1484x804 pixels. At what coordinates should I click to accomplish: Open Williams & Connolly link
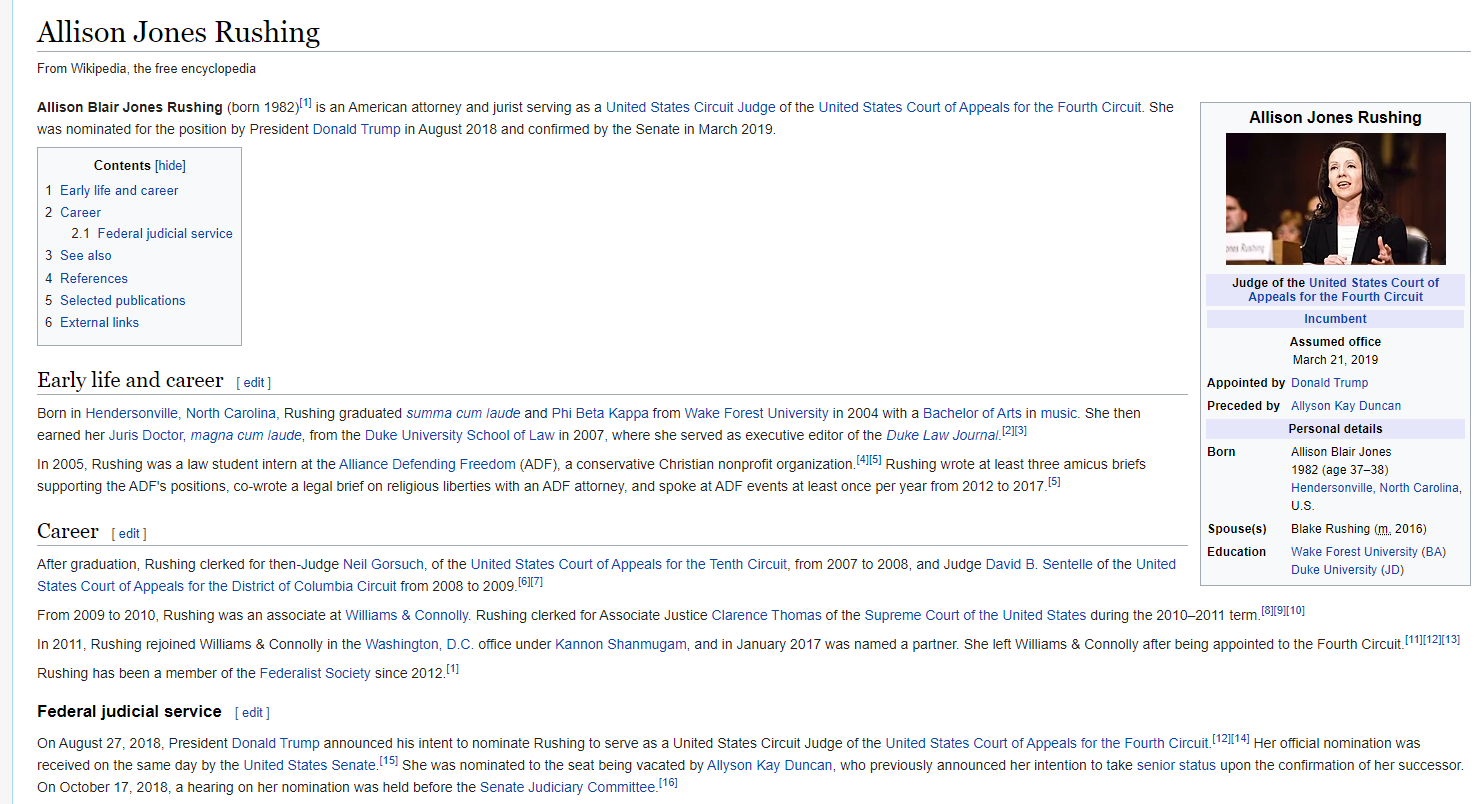[x=407, y=615]
